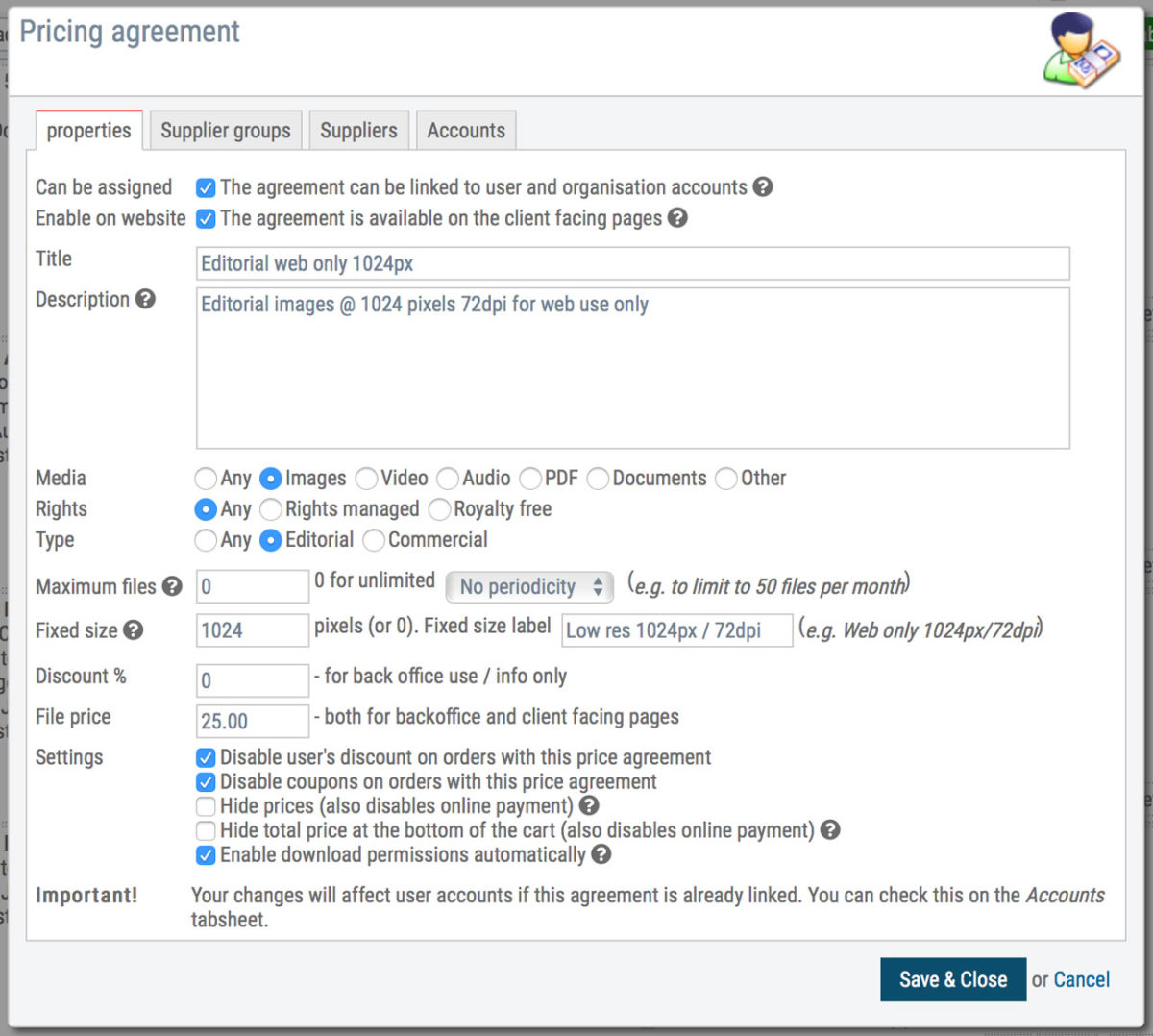1153x1036 pixels.
Task: Click the Save & Close button
Action: [x=952, y=979]
